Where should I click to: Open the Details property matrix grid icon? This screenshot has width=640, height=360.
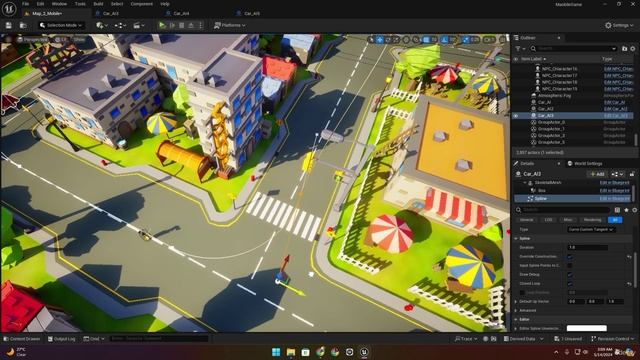tap(617, 210)
